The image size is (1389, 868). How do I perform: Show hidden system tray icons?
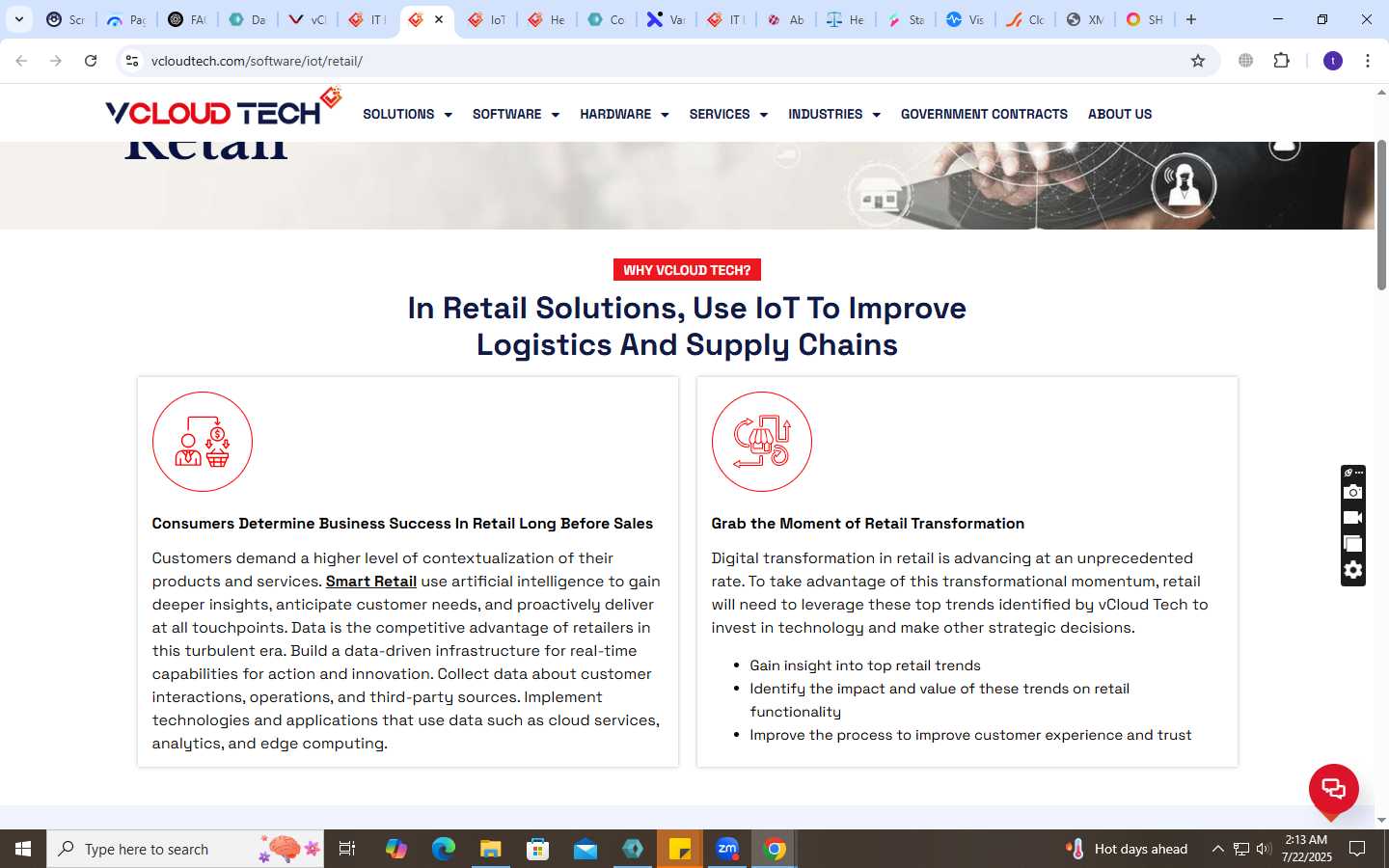(1217, 849)
